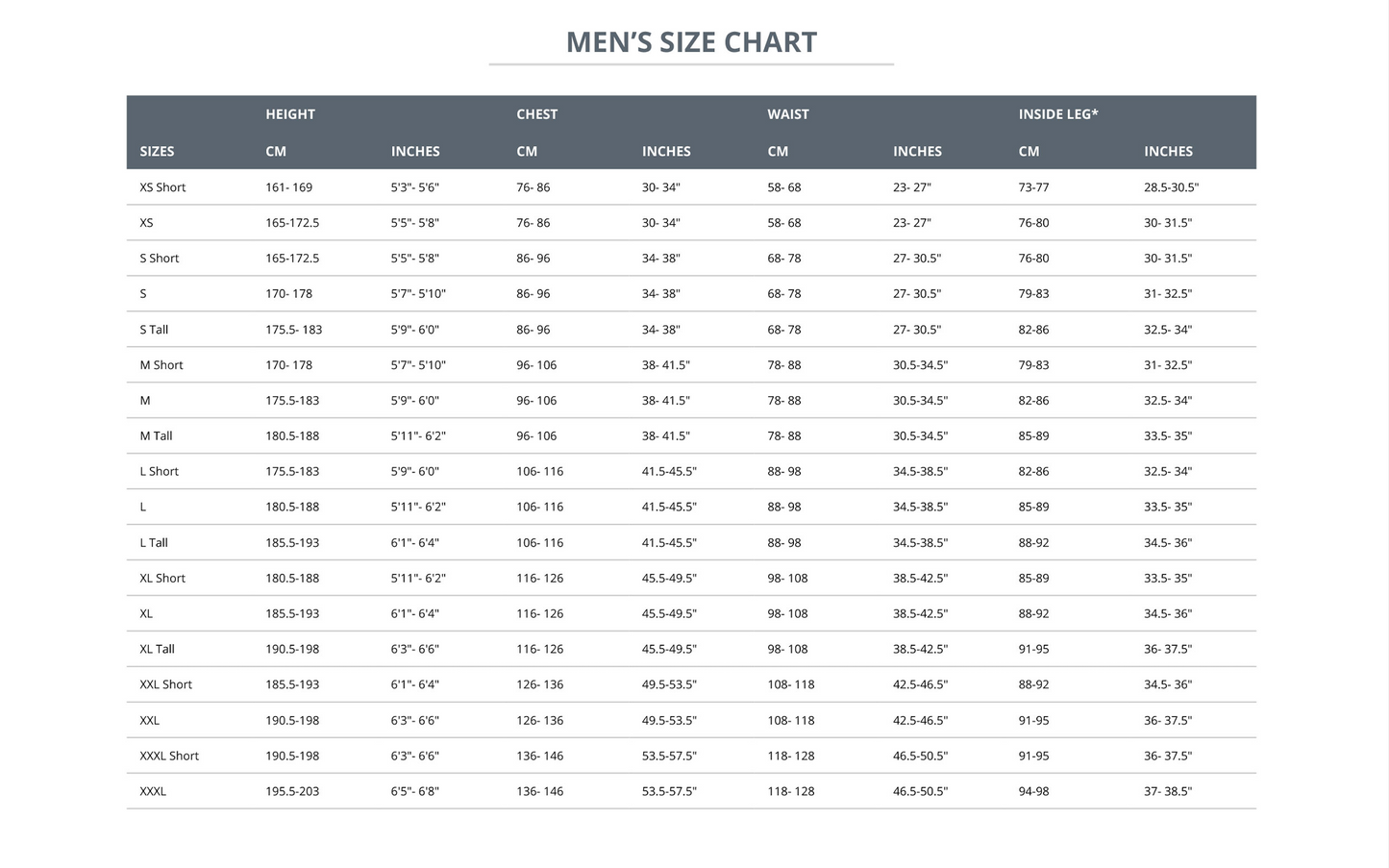This screenshot has height=868, width=1389.
Task: Select the XS Short row label
Action: 162,187
